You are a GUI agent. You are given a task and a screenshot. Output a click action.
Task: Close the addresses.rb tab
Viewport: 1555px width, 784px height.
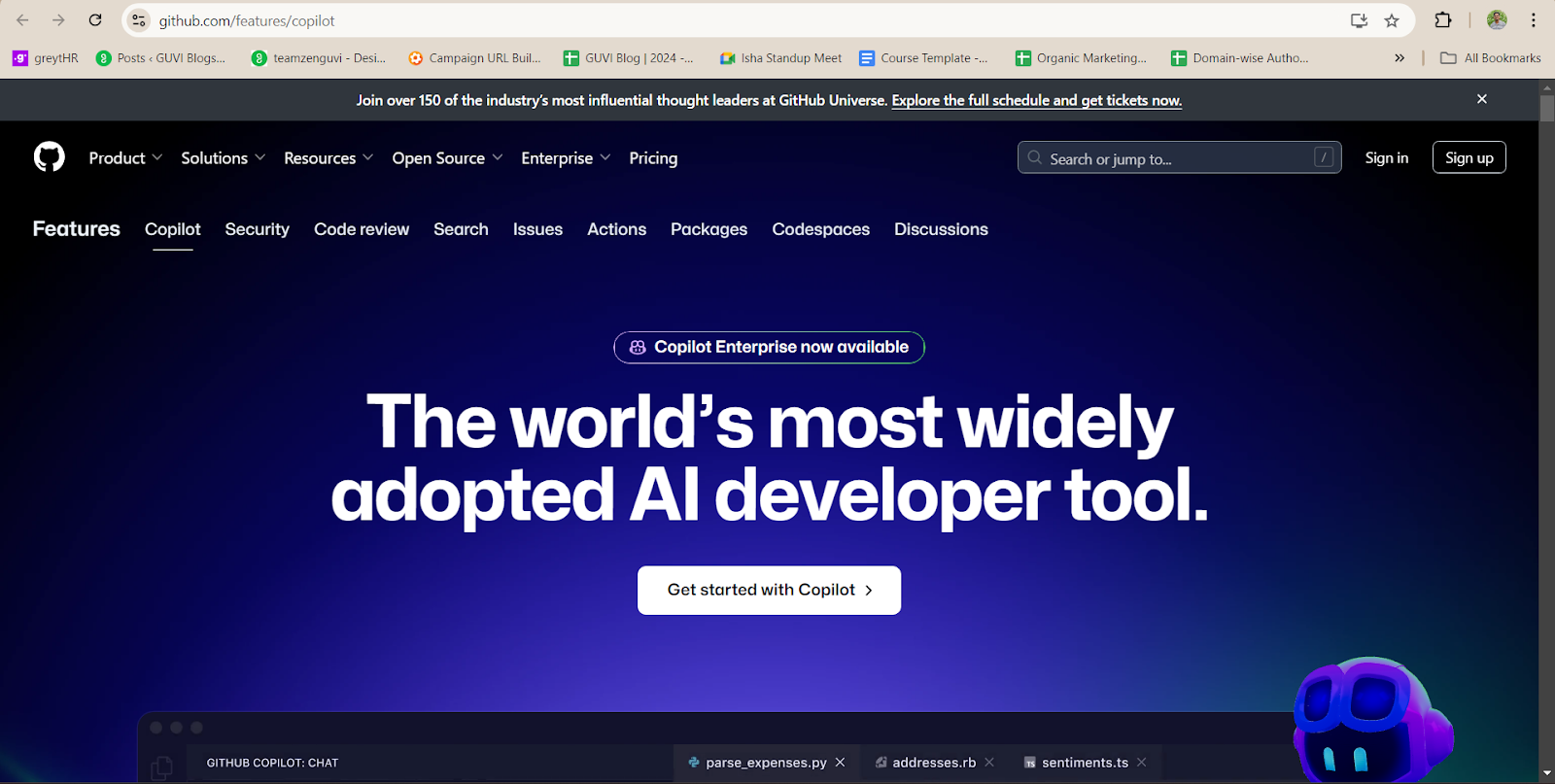click(989, 763)
